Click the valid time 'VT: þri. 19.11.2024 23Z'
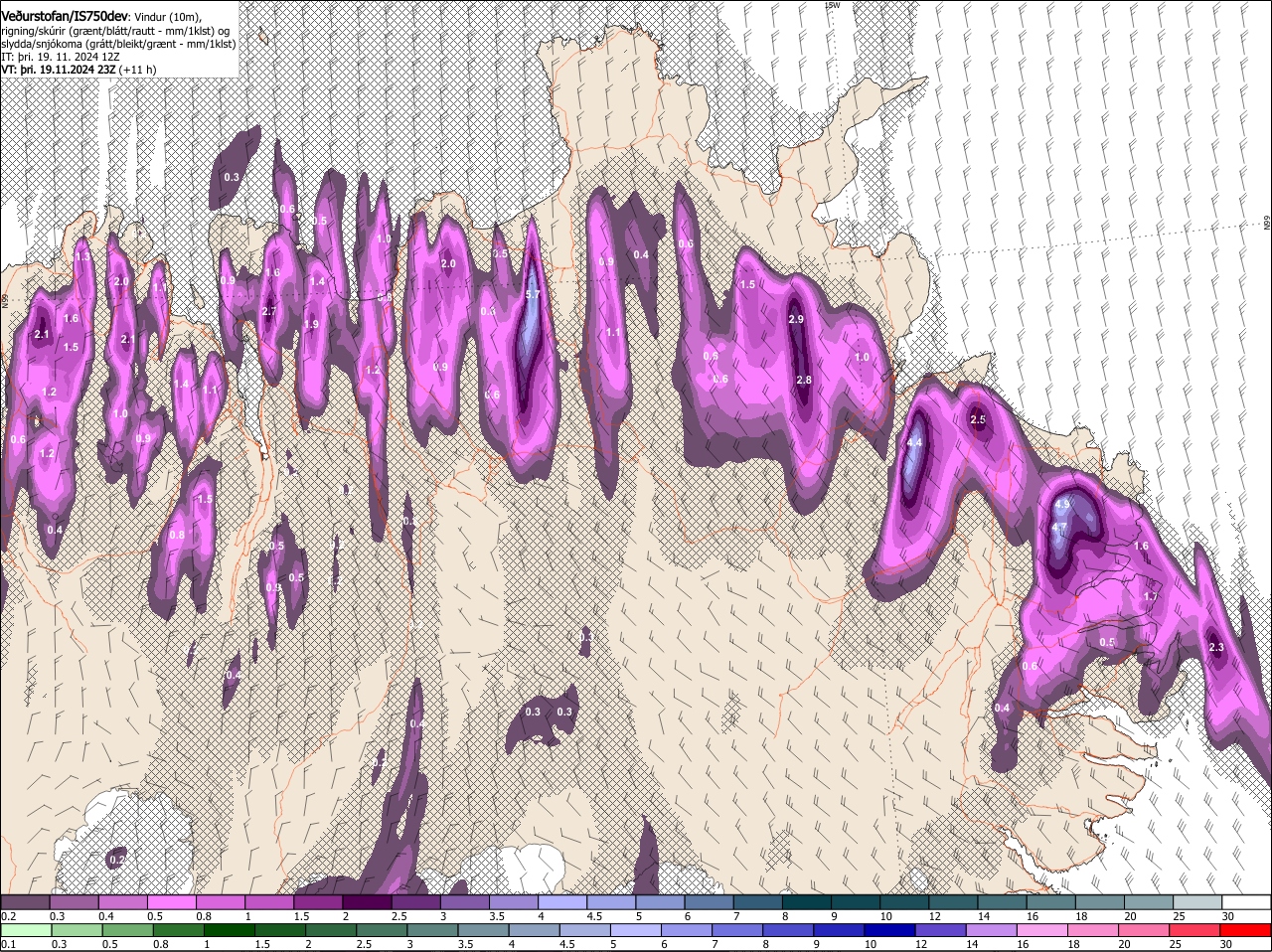Viewport: 1272px width, 952px height. pos(59,70)
